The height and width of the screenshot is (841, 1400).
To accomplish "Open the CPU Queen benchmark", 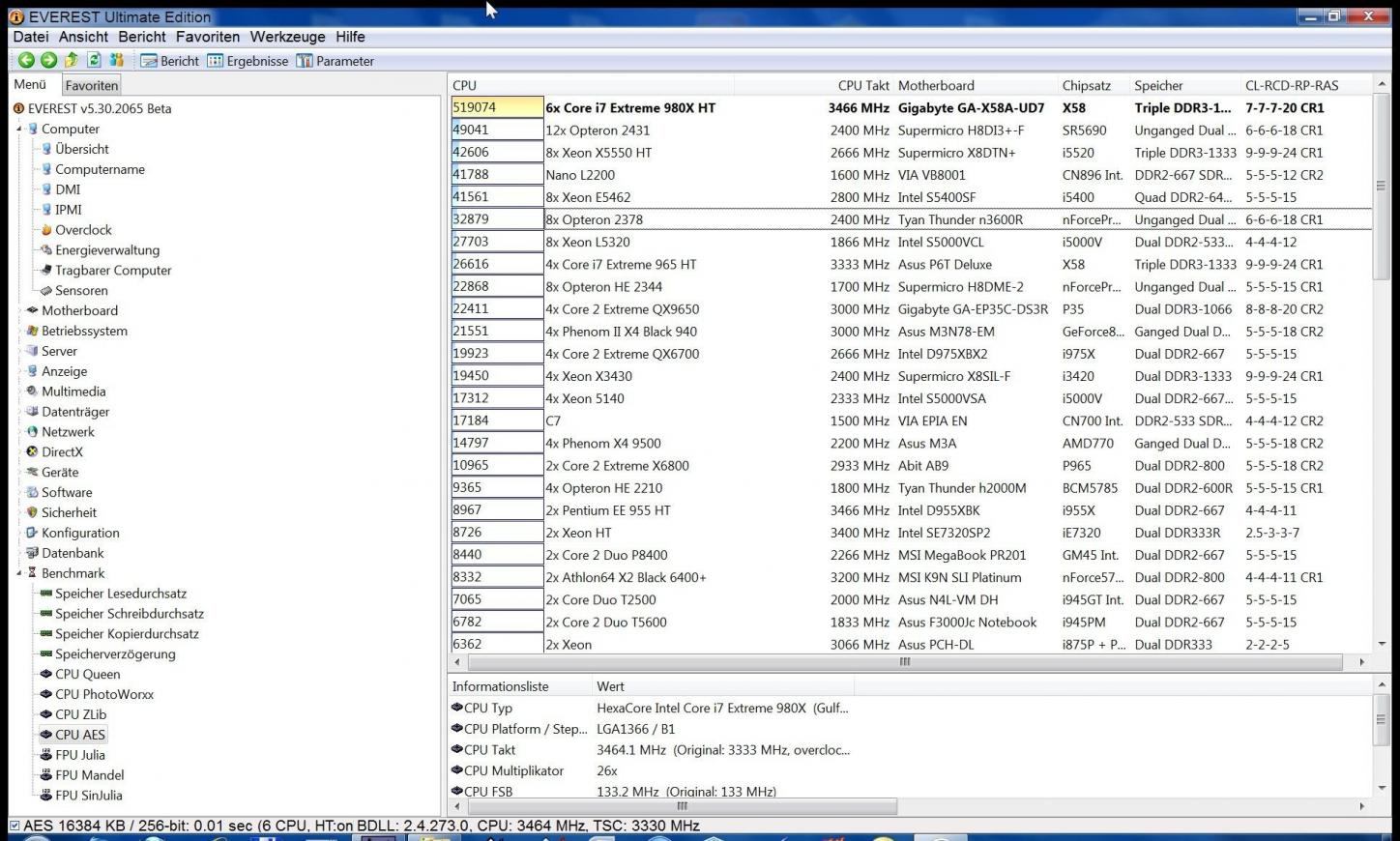I will [81, 675].
